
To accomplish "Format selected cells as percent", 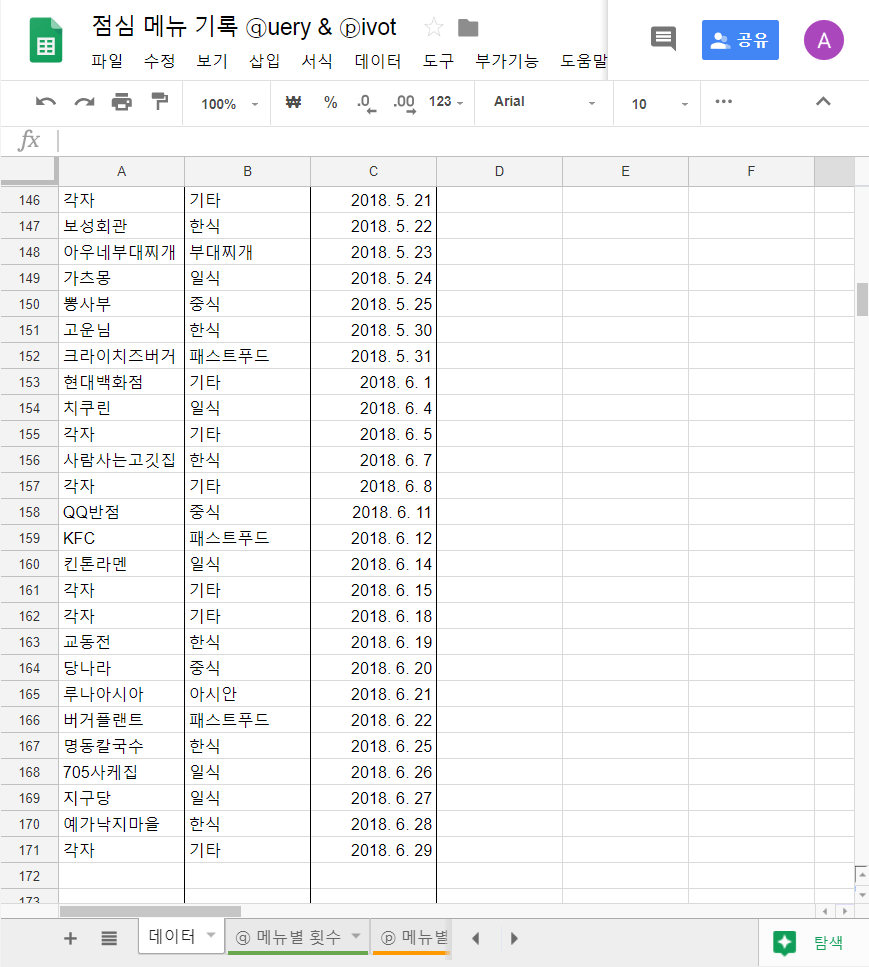I will (x=330, y=102).
